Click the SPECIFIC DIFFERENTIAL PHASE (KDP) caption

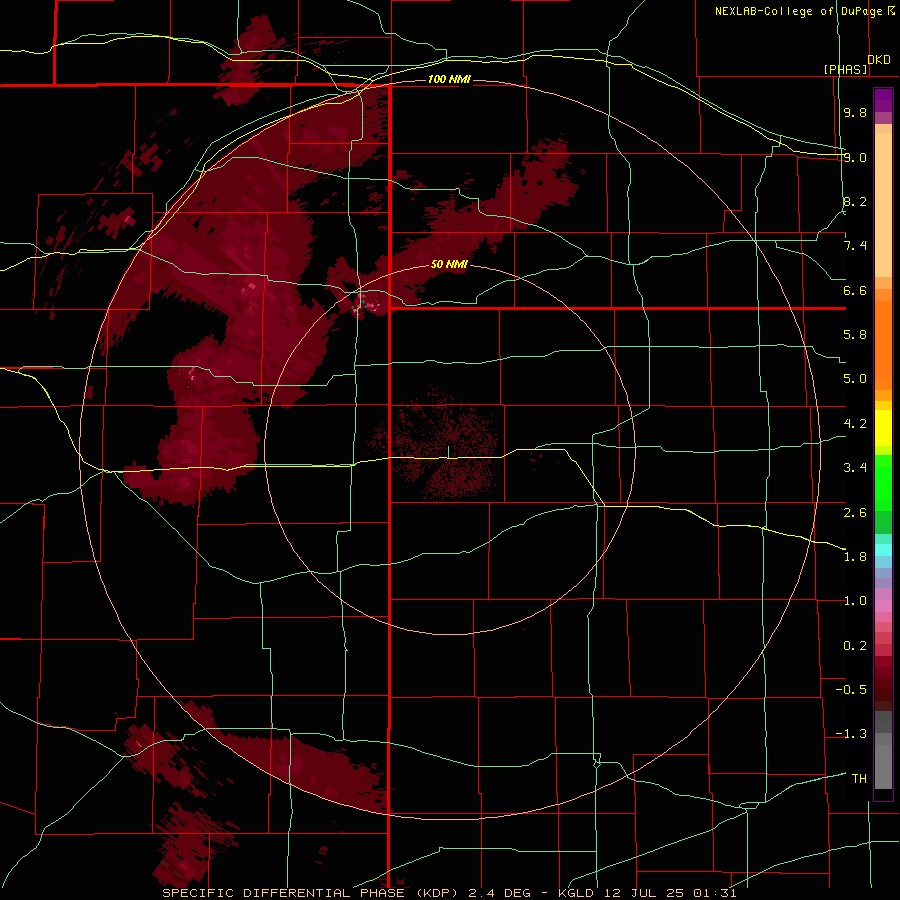312,893
